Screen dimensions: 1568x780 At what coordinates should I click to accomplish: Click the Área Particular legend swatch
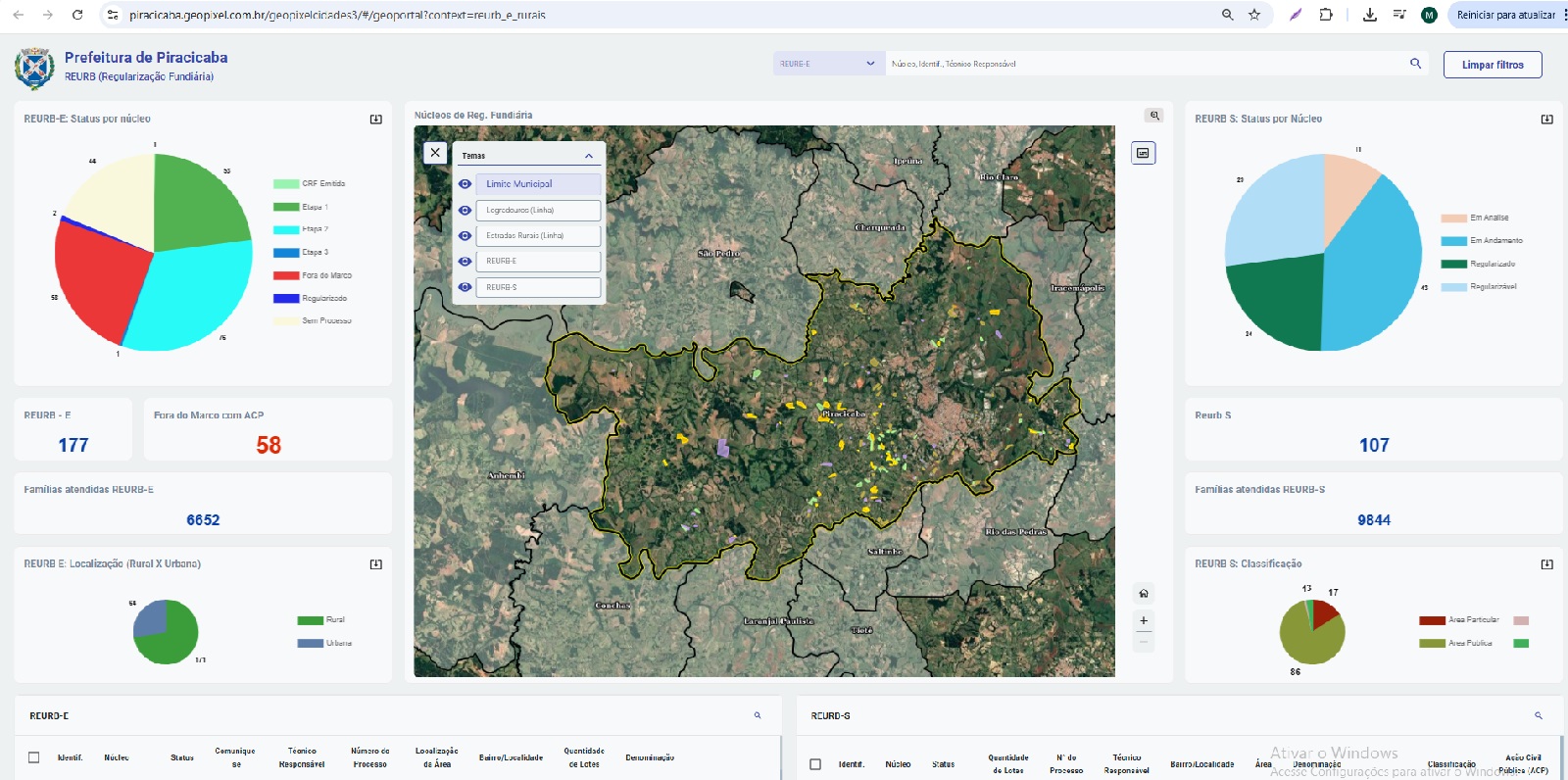(x=1432, y=620)
